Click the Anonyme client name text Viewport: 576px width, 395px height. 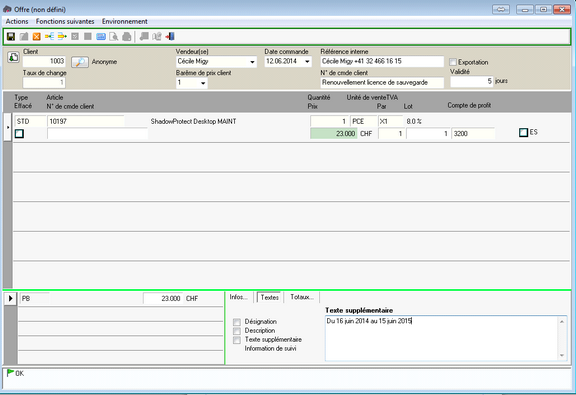click(x=104, y=62)
